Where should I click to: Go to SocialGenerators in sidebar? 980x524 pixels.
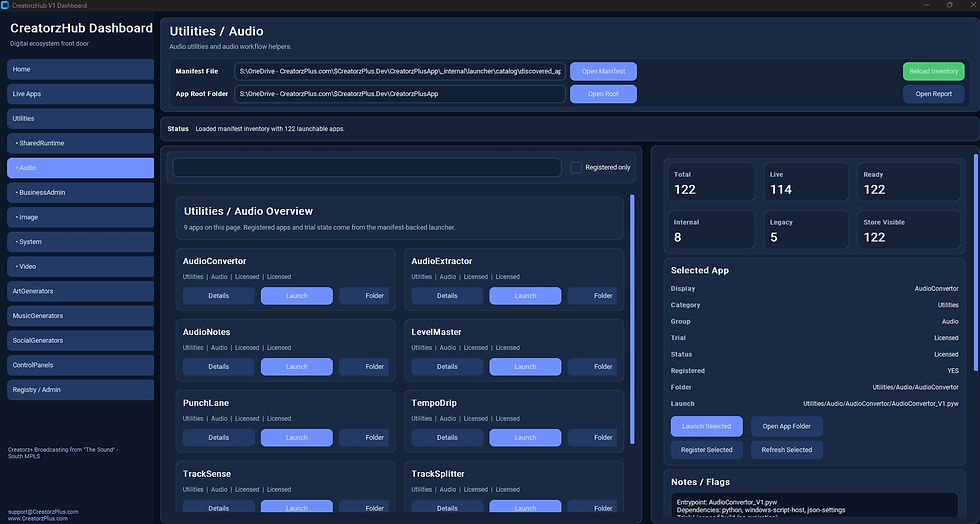[x=81, y=340]
